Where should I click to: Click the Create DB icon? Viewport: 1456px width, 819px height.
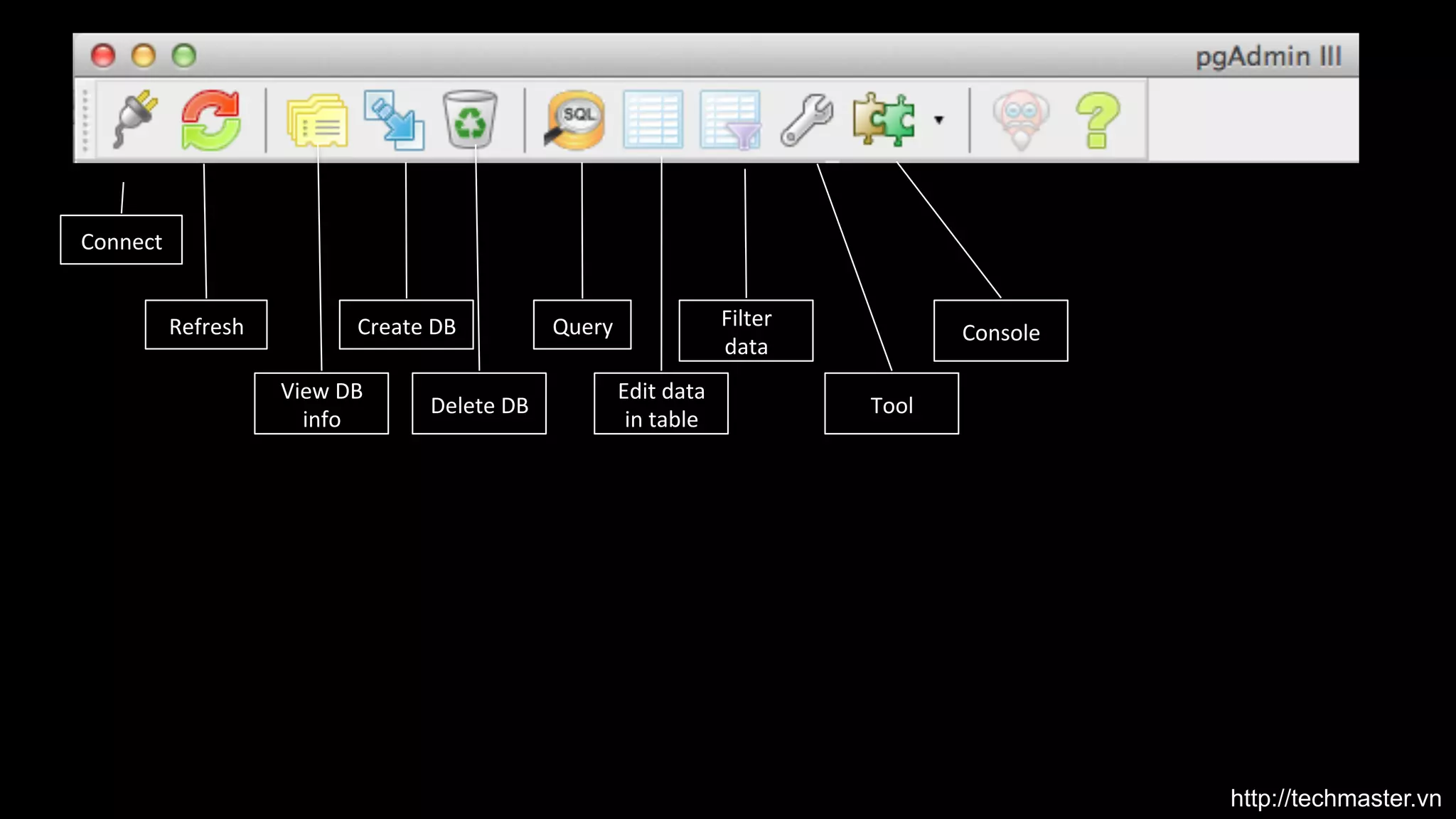pyautogui.click(x=394, y=119)
